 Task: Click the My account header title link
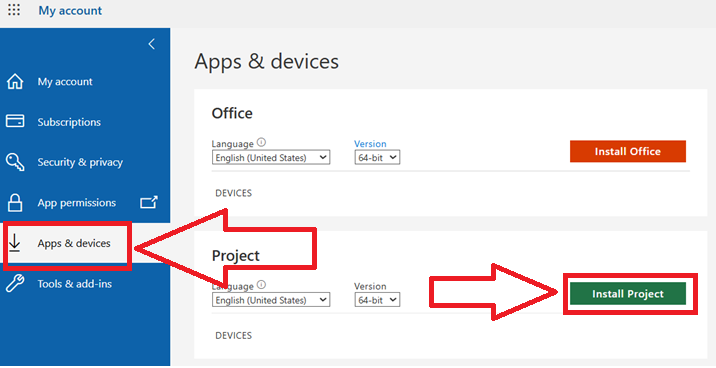[x=70, y=11]
